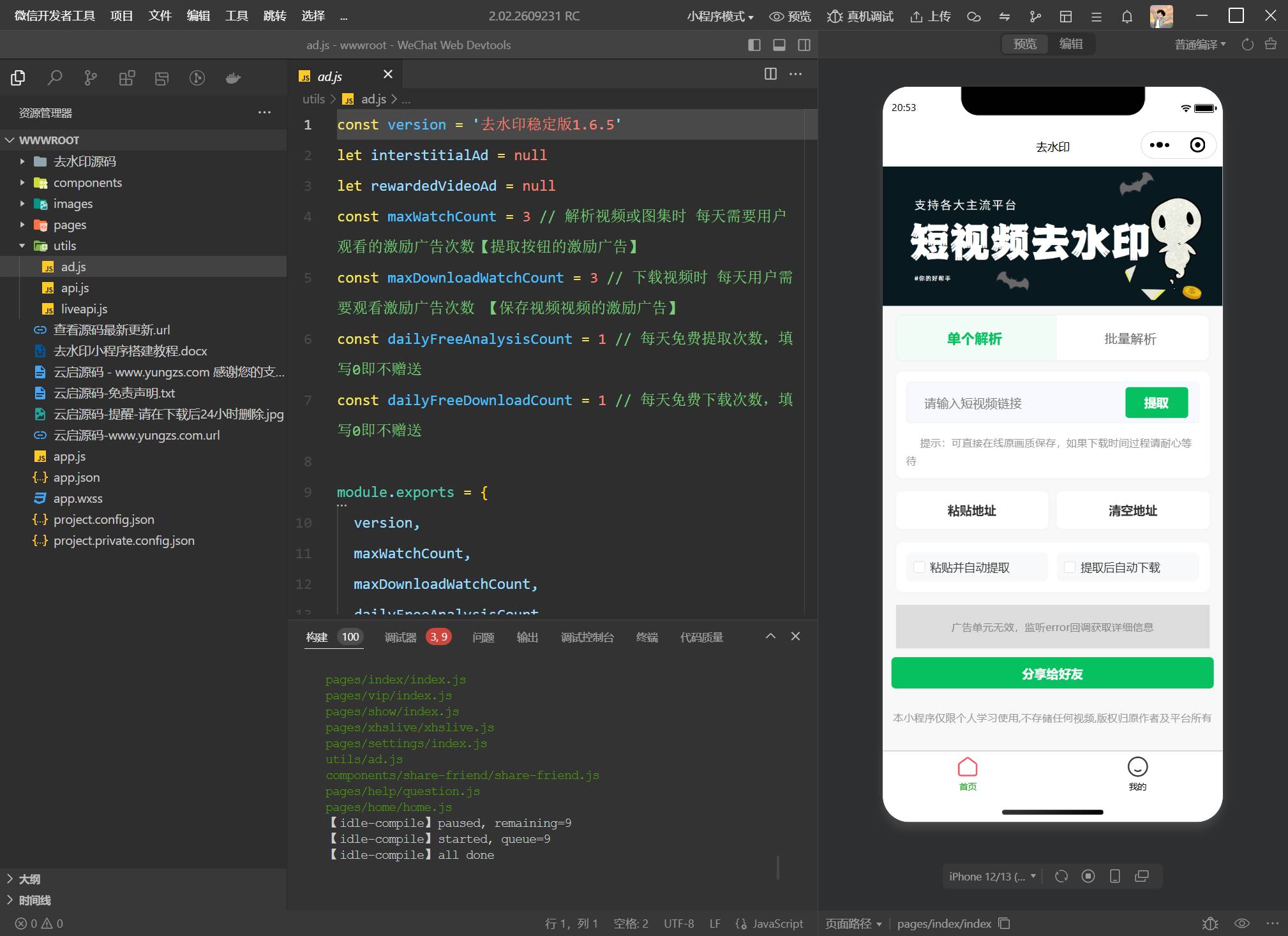Viewport: 1288px width, 936px height.
Task: Switch simulator pane to 编辑 mode
Action: point(1071,44)
